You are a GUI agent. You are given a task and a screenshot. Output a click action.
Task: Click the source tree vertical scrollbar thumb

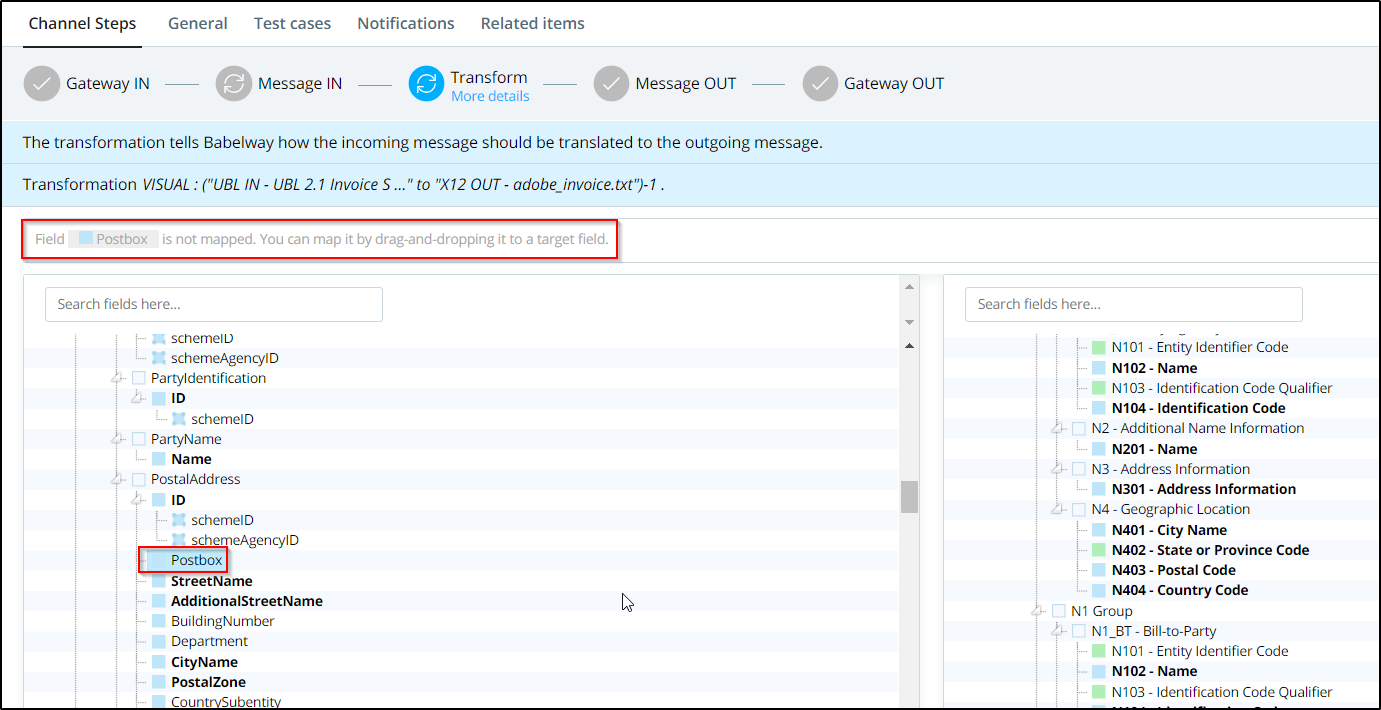click(x=909, y=496)
